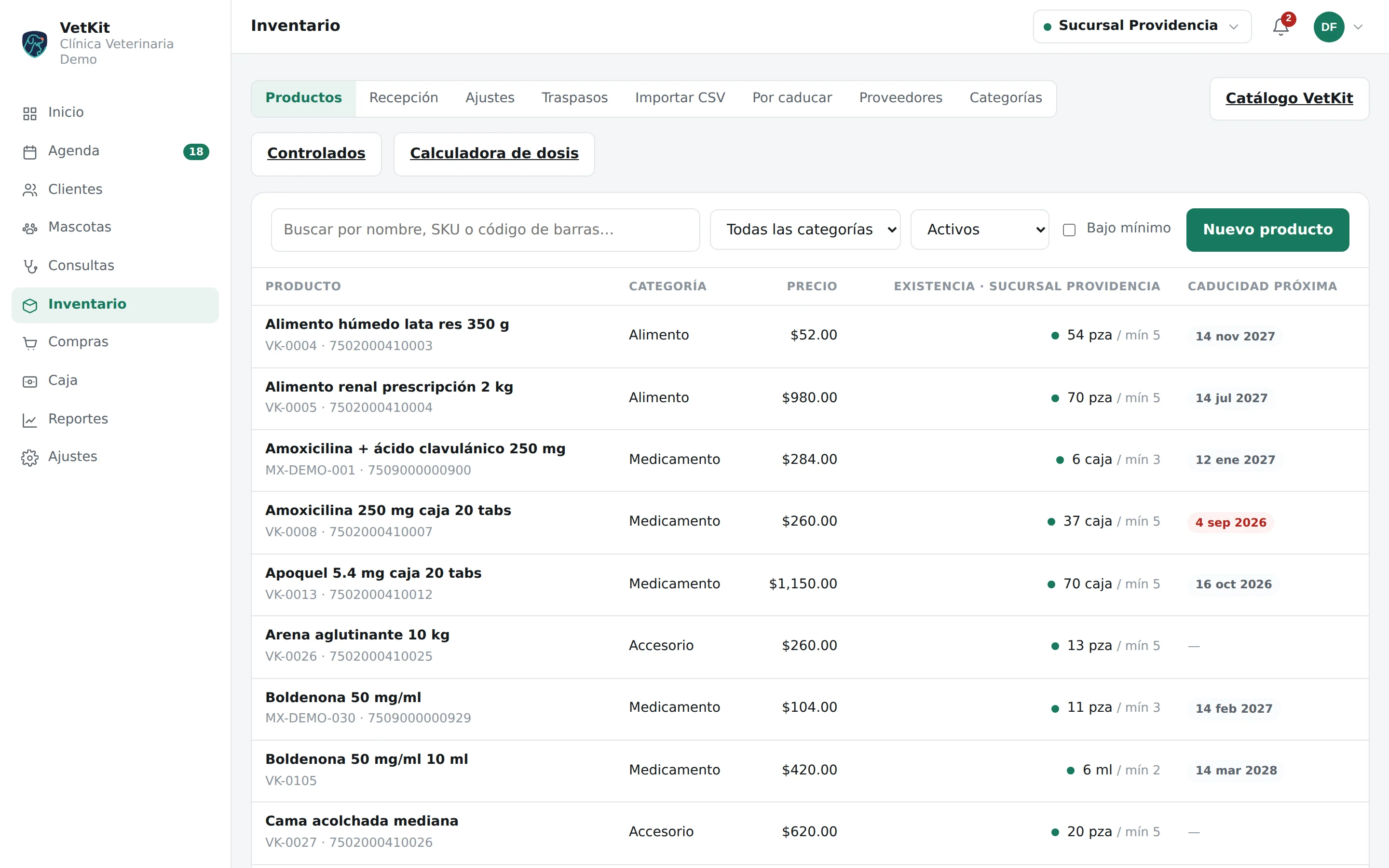
Task: Click the VetKit shield logo
Action: click(34, 43)
